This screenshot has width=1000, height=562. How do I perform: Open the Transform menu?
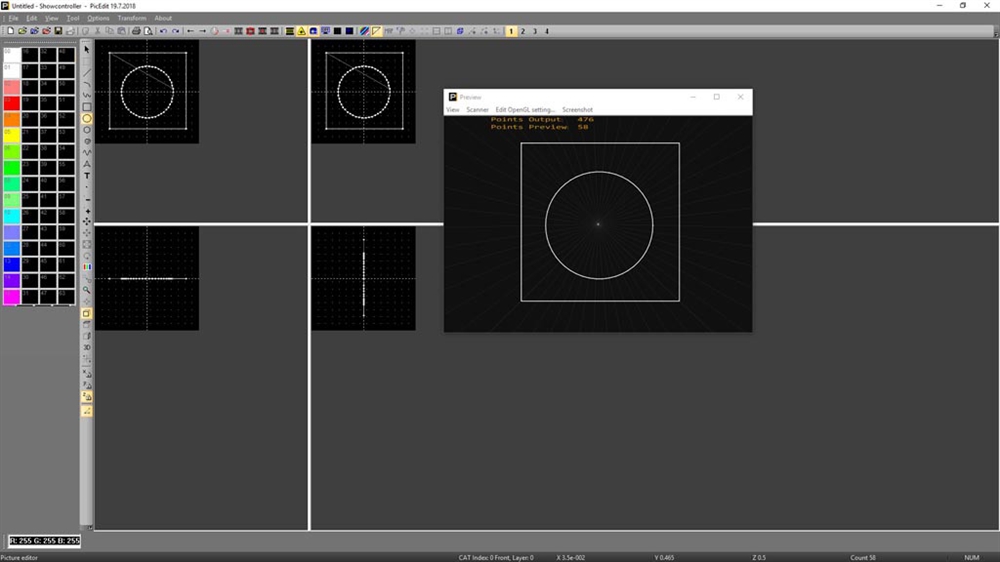(131, 18)
